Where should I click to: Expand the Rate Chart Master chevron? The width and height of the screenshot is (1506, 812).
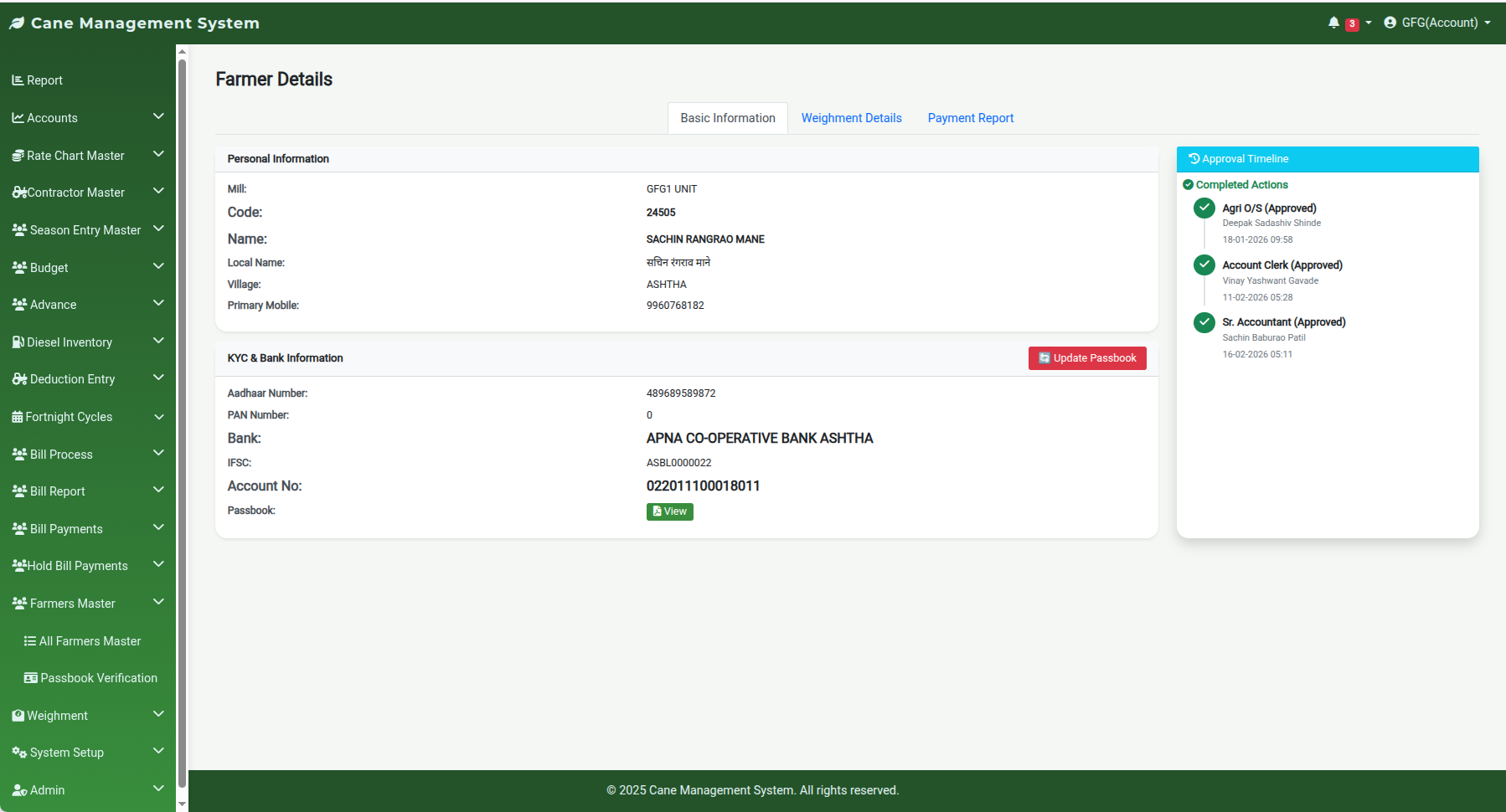158,154
